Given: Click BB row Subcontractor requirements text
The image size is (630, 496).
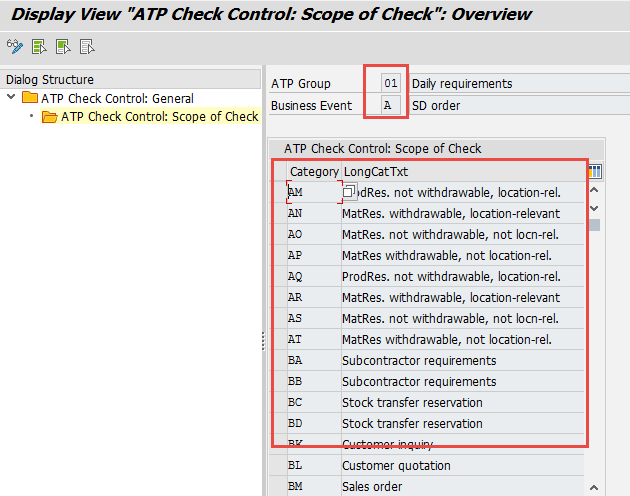Looking at the screenshot, I should [419, 381].
